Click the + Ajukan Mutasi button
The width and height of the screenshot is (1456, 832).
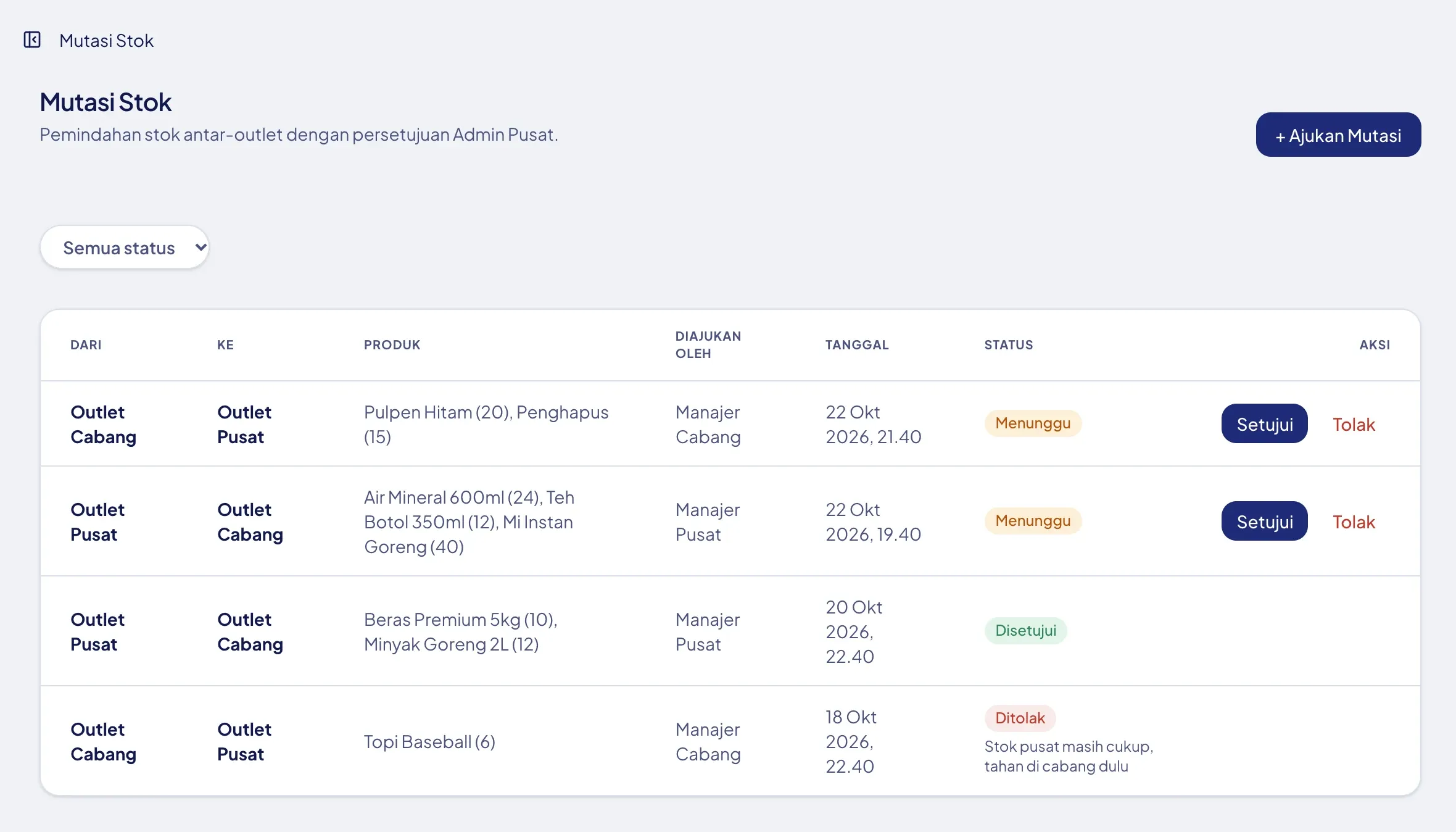1338,135
